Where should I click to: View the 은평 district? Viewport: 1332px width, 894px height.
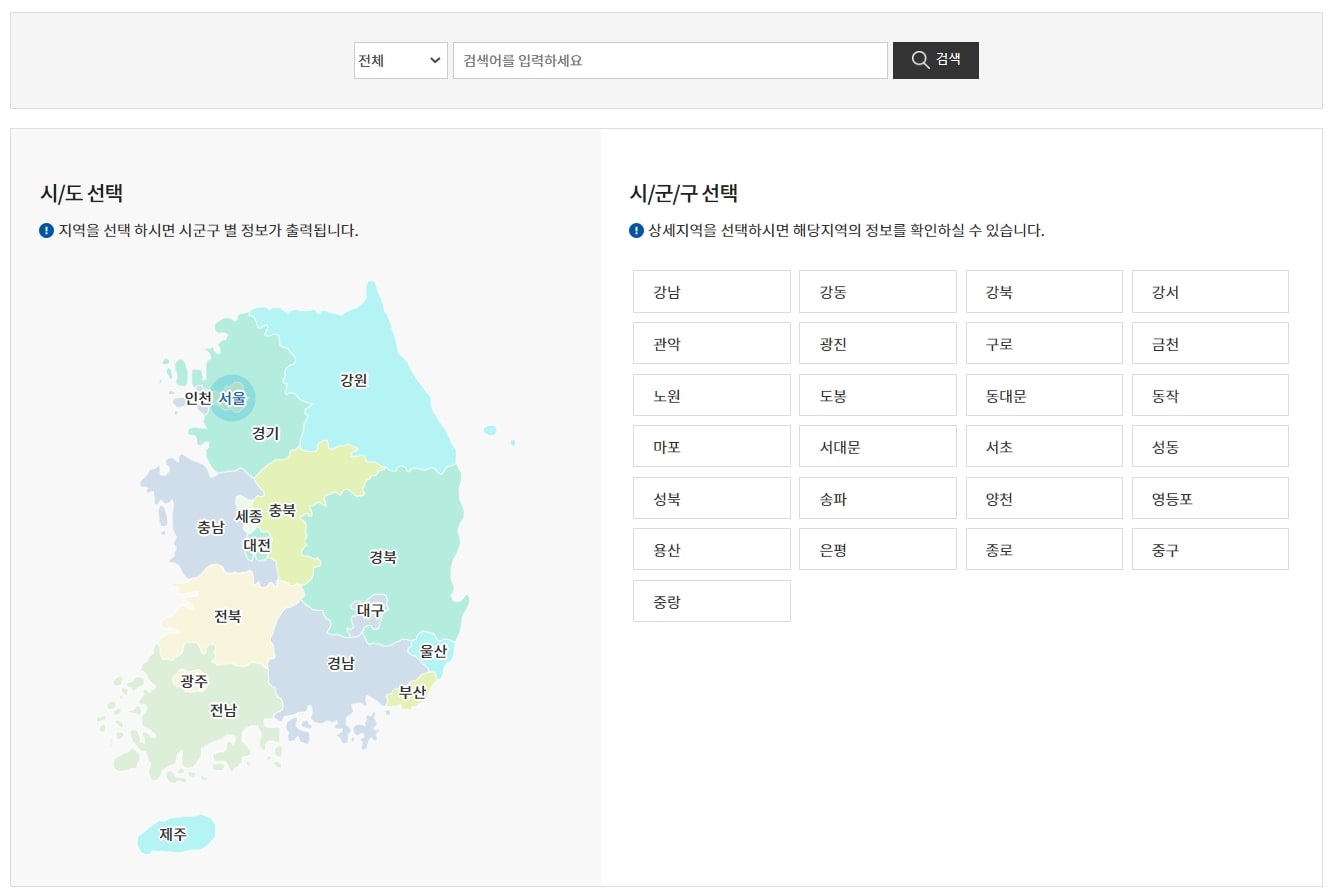coord(878,549)
